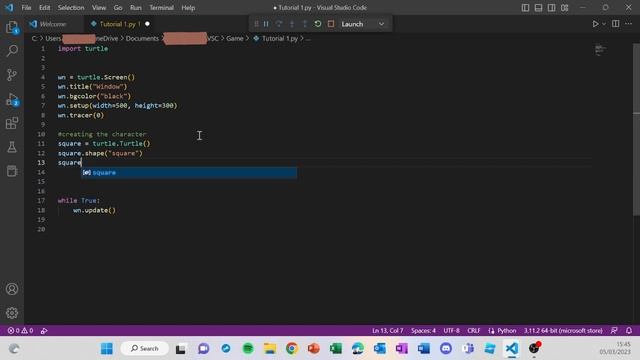Screen dimensions: 640x360
Task: Select the 3.11.2 64-bit Python interpreter
Action: pyautogui.click(x=563, y=331)
